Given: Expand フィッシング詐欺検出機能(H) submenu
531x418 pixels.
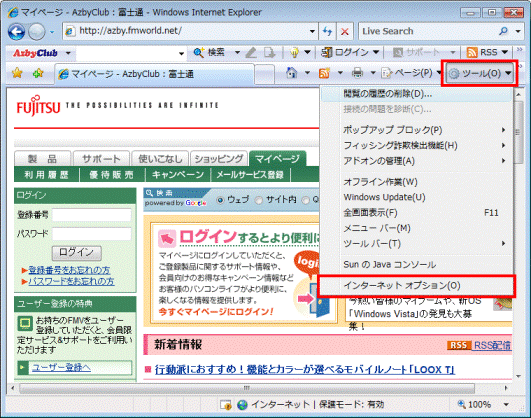Looking at the screenshot, I should click(x=416, y=145).
